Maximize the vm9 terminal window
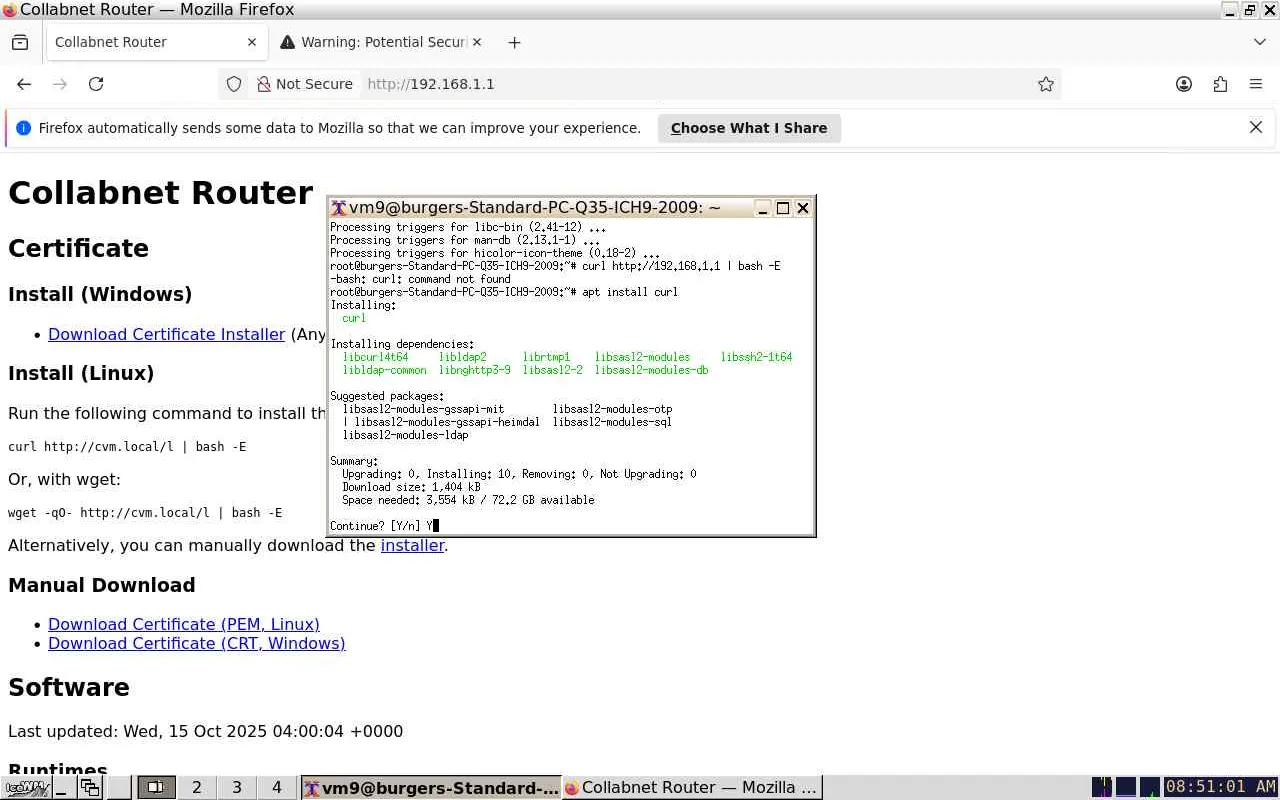 coord(783,208)
